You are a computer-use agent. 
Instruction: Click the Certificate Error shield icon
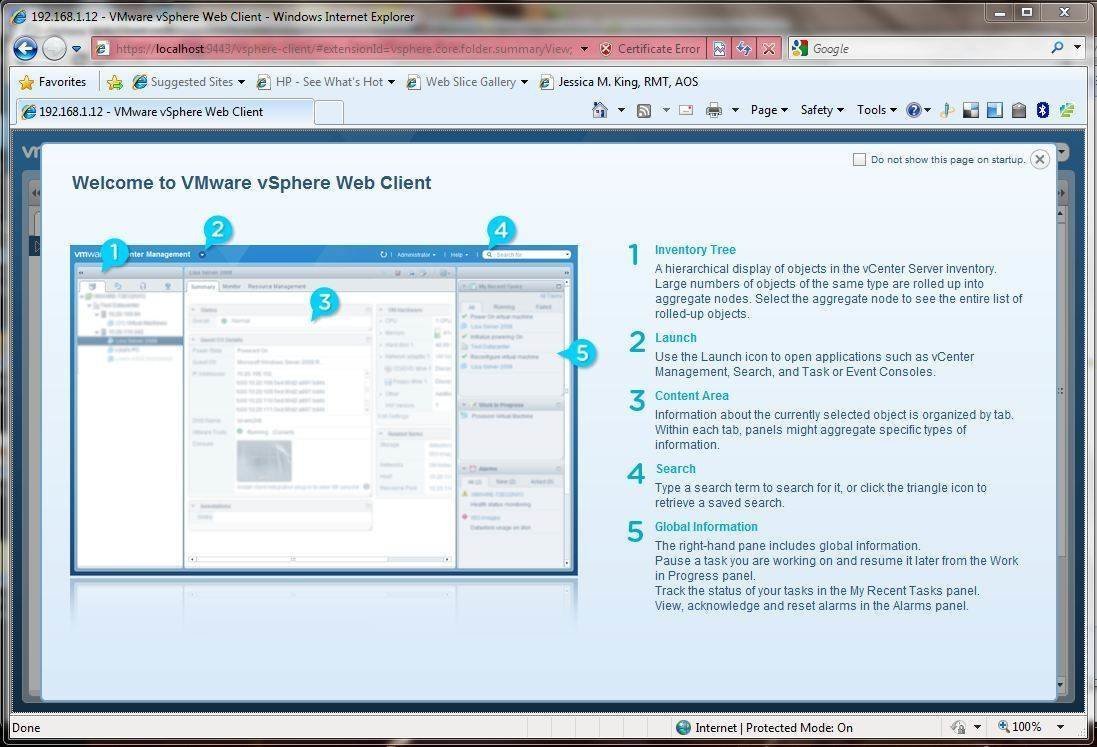(x=607, y=48)
